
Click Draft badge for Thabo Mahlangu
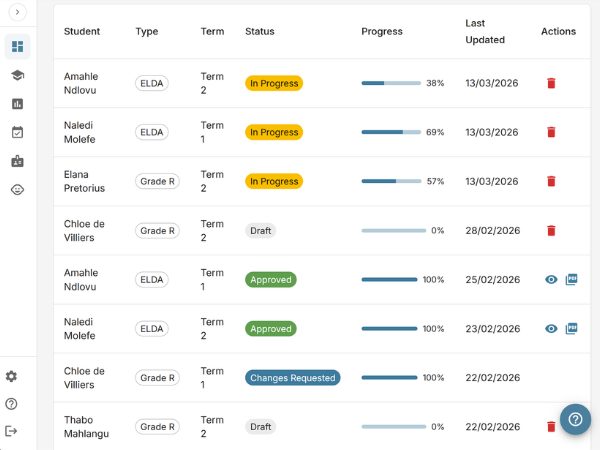pos(261,427)
